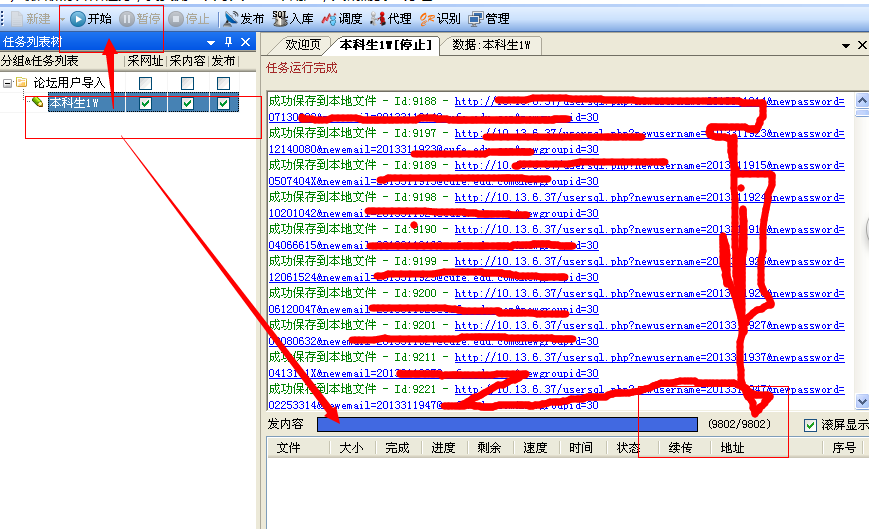The width and height of the screenshot is (869, 529).
Task: Click the log scrollbar up arrow
Action: pos(862,100)
